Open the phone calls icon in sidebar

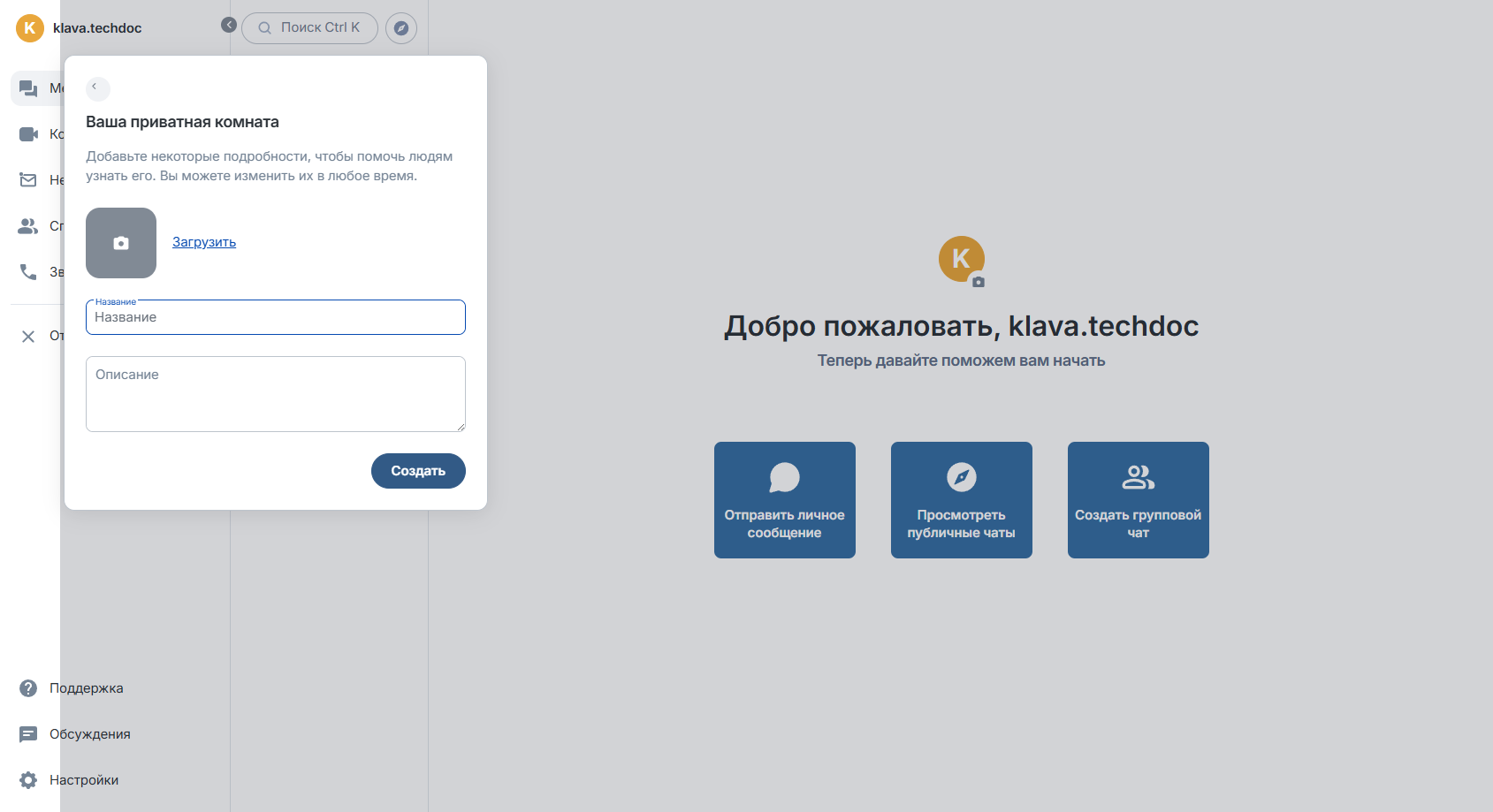click(28, 272)
